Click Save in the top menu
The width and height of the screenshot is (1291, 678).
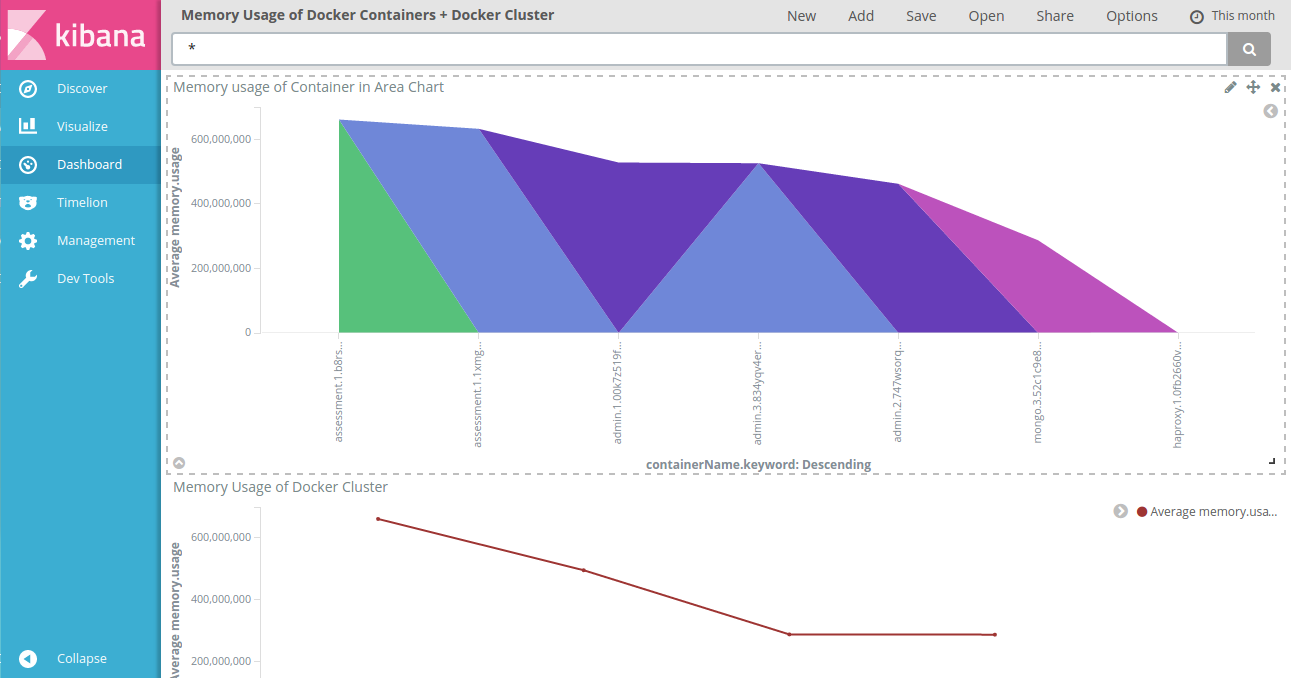[x=921, y=16]
